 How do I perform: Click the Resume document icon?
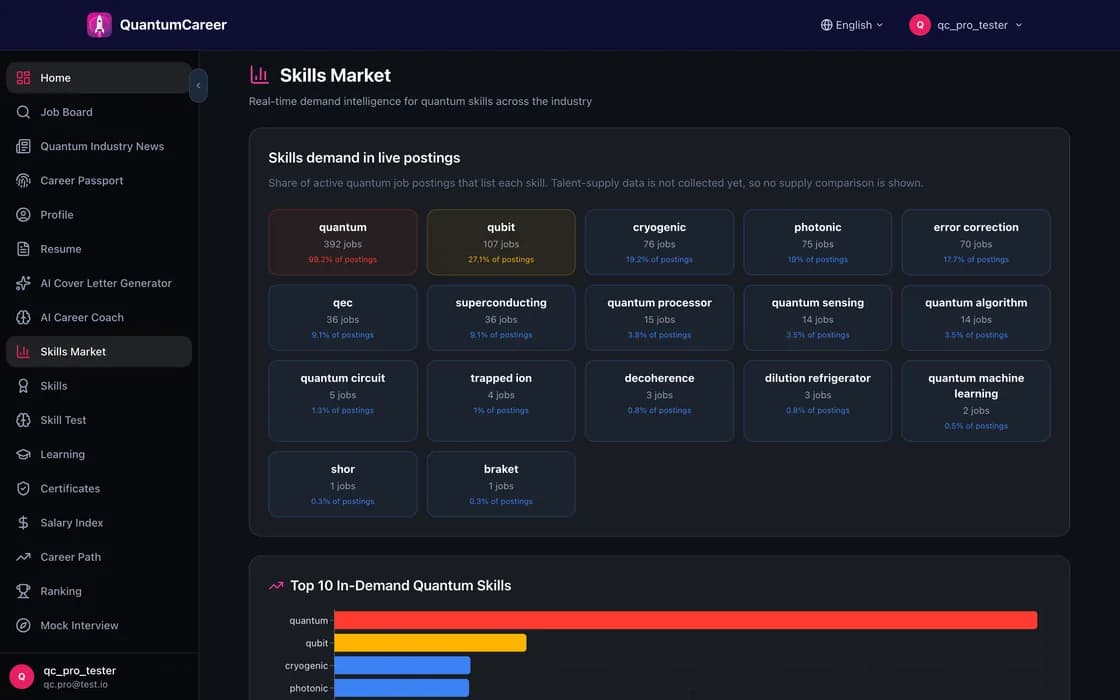click(x=24, y=249)
